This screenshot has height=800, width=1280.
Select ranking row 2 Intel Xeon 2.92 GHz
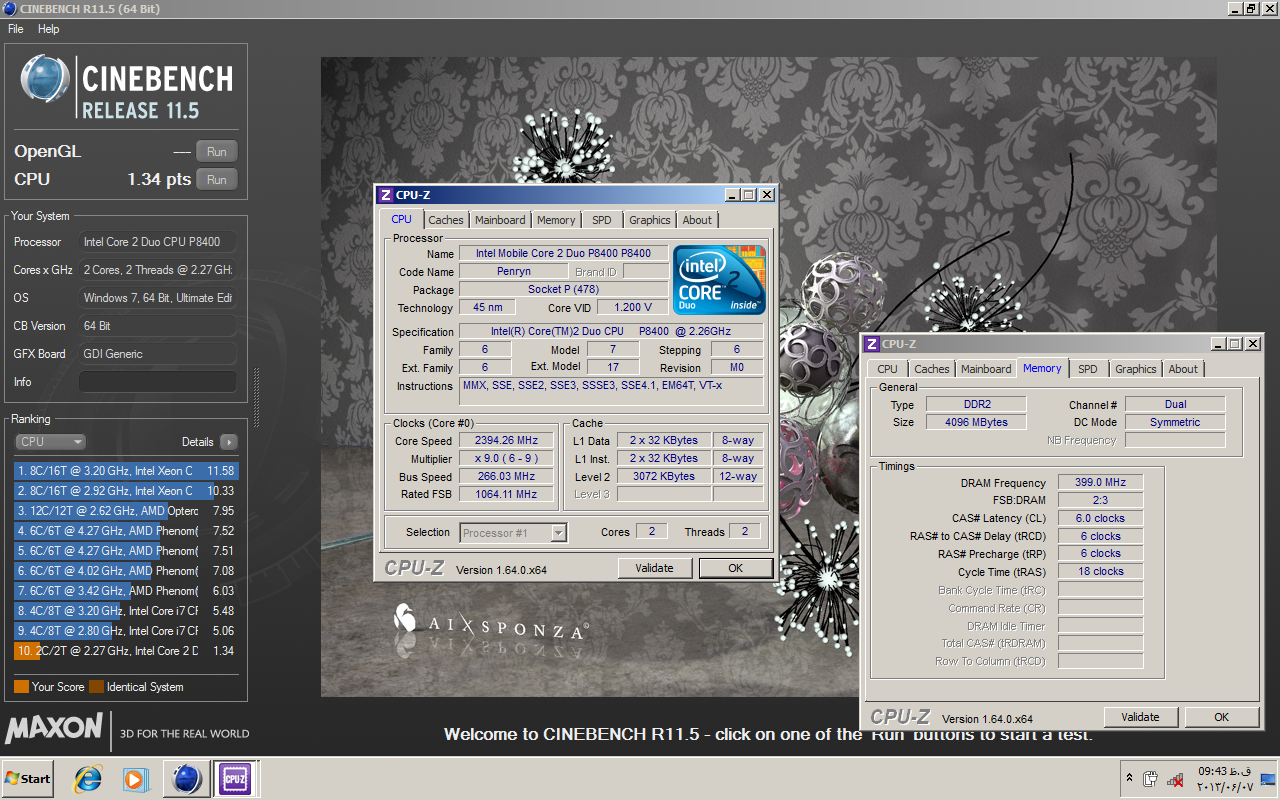(x=126, y=490)
